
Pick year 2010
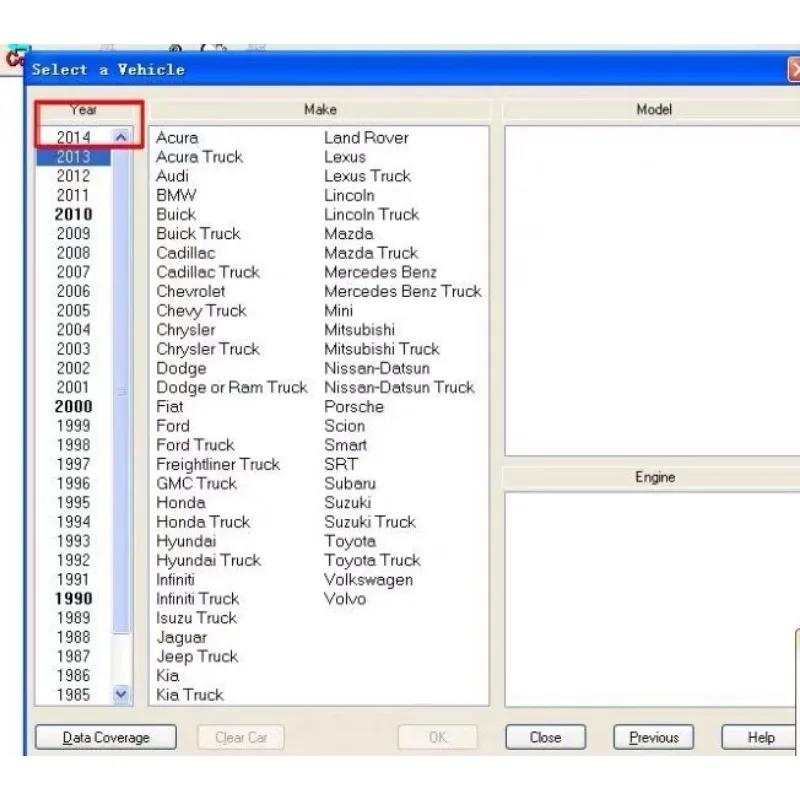(73, 214)
